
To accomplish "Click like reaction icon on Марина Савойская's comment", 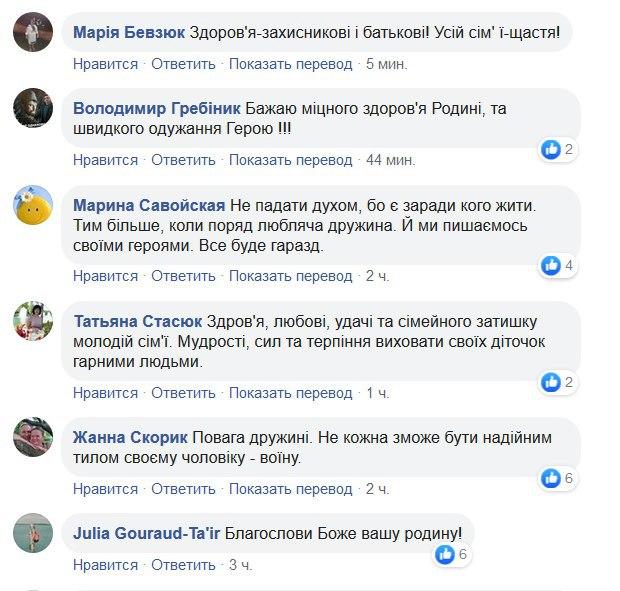I will (x=550, y=266).
